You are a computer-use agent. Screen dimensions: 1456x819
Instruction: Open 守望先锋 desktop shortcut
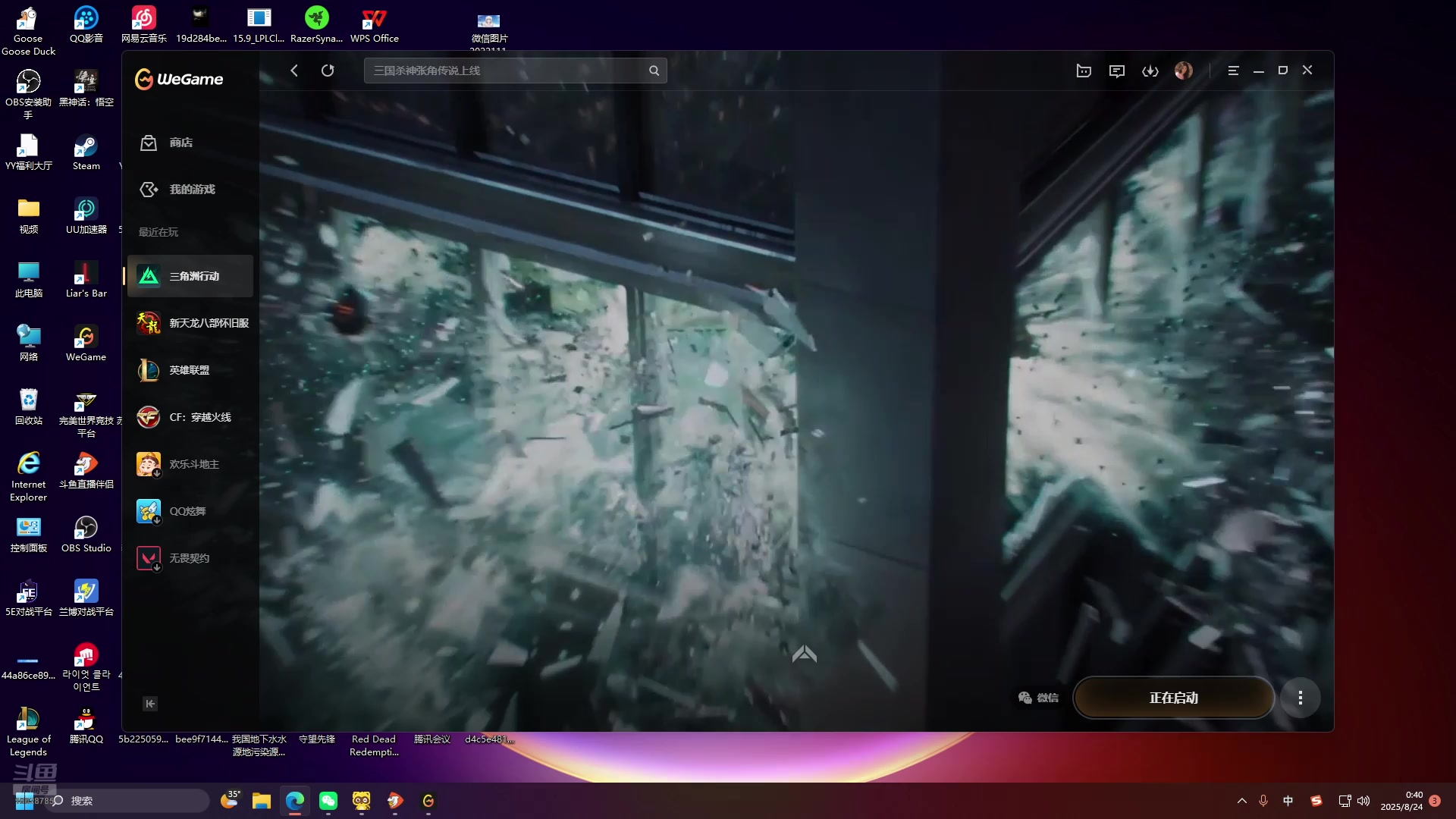[317, 739]
